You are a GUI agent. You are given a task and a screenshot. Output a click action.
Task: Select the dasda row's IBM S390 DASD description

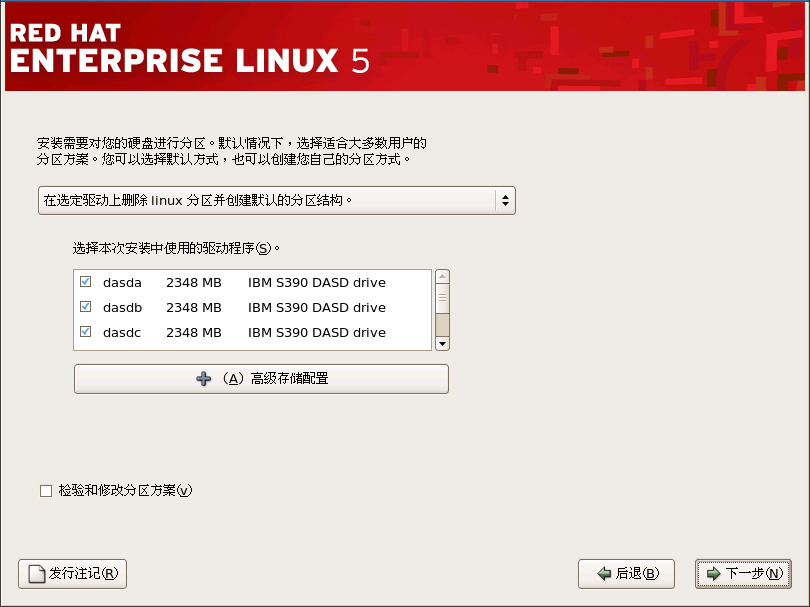pyautogui.click(x=316, y=282)
